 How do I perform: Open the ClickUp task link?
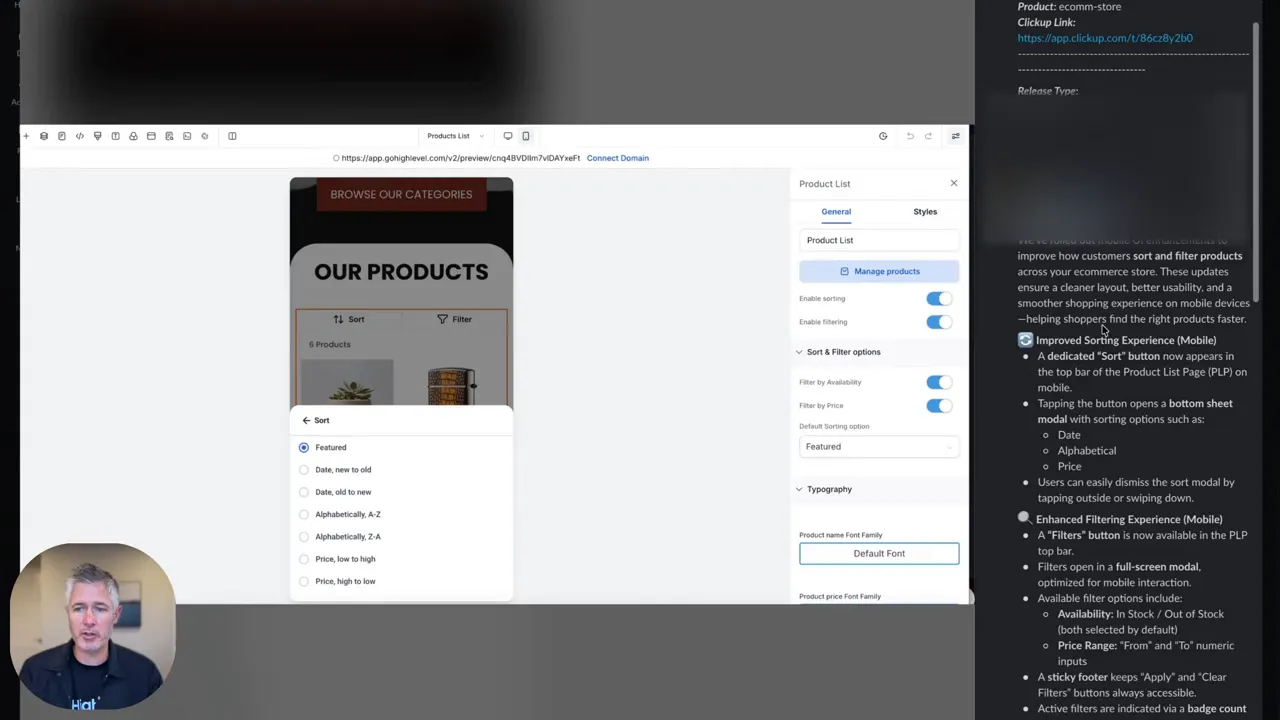tap(1105, 38)
